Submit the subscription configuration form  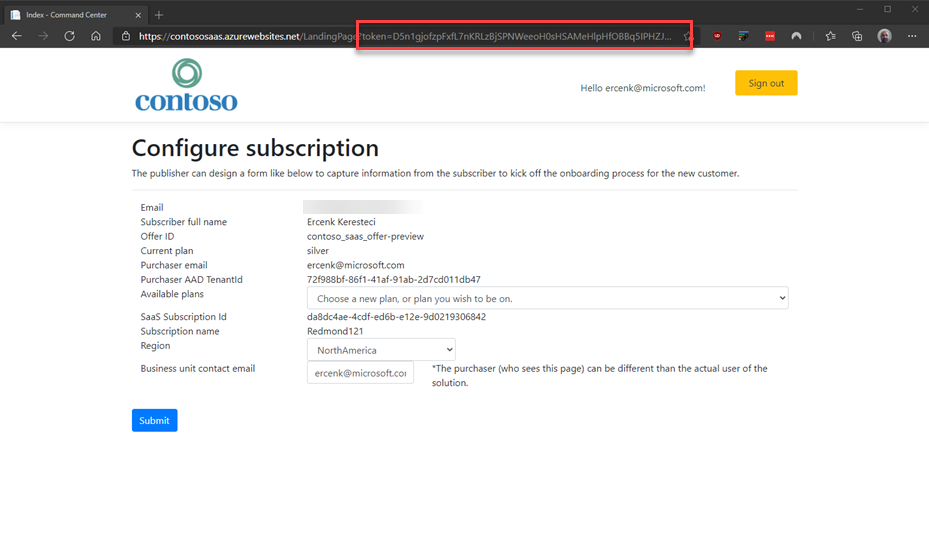click(x=155, y=420)
